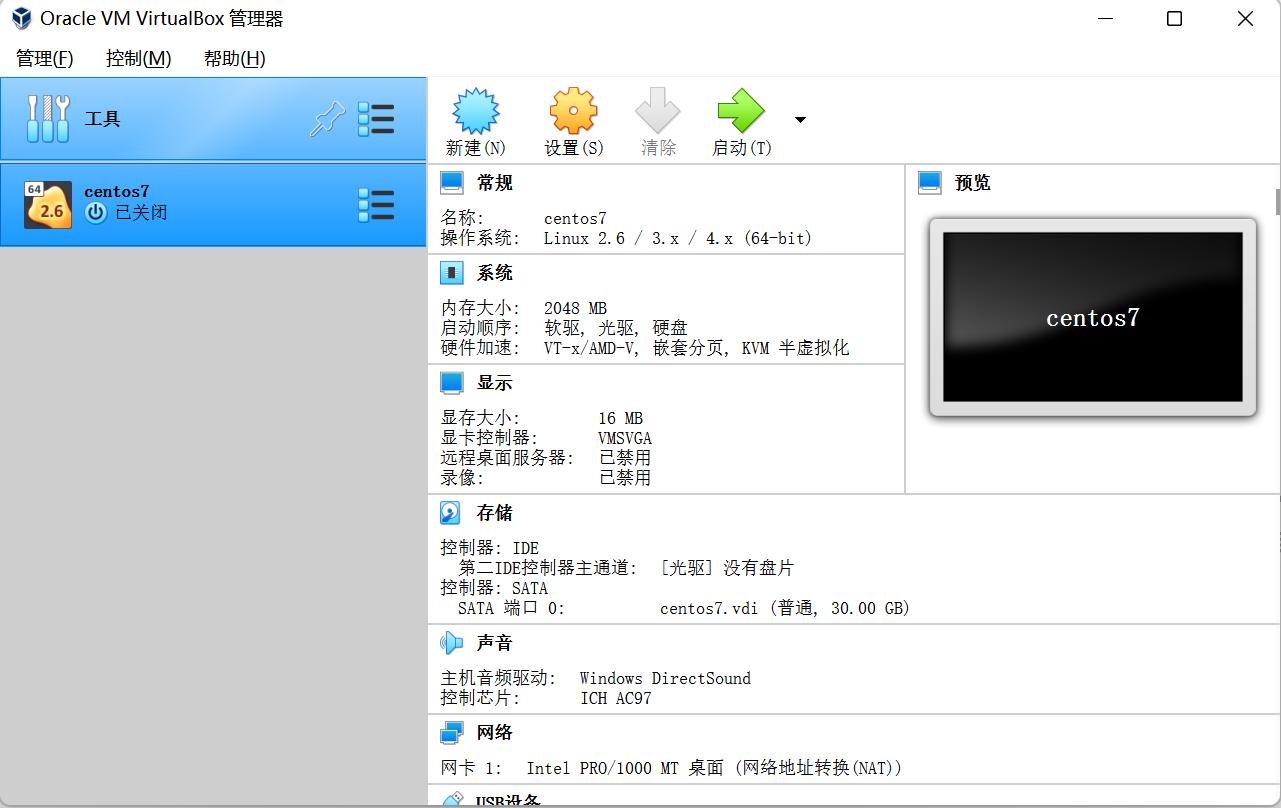Click the 预览 panel heading
Viewport: 1281px width, 808px height.
[x=973, y=183]
